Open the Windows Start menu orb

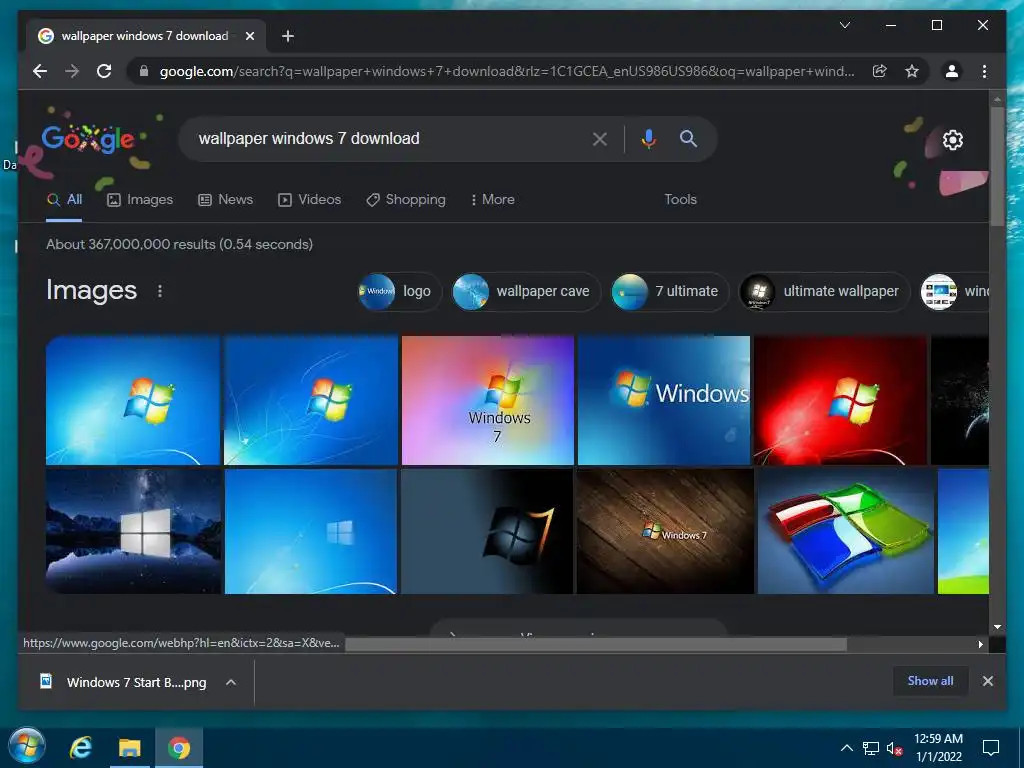[x=27, y=746]
